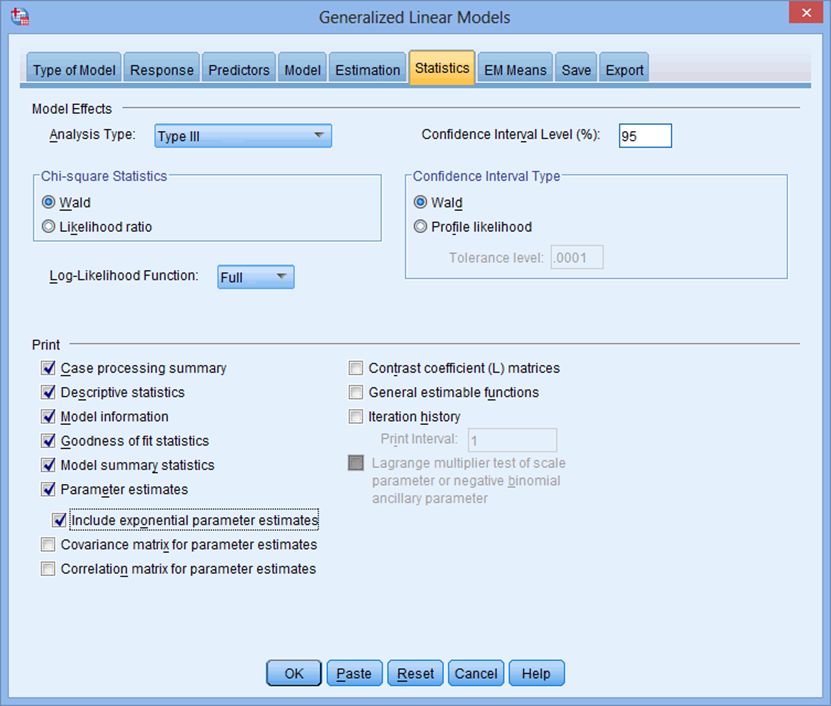831x706 pixels.
Task: Enable Contrast coefficient (L) matrices
Action: [x=356, y=367]
